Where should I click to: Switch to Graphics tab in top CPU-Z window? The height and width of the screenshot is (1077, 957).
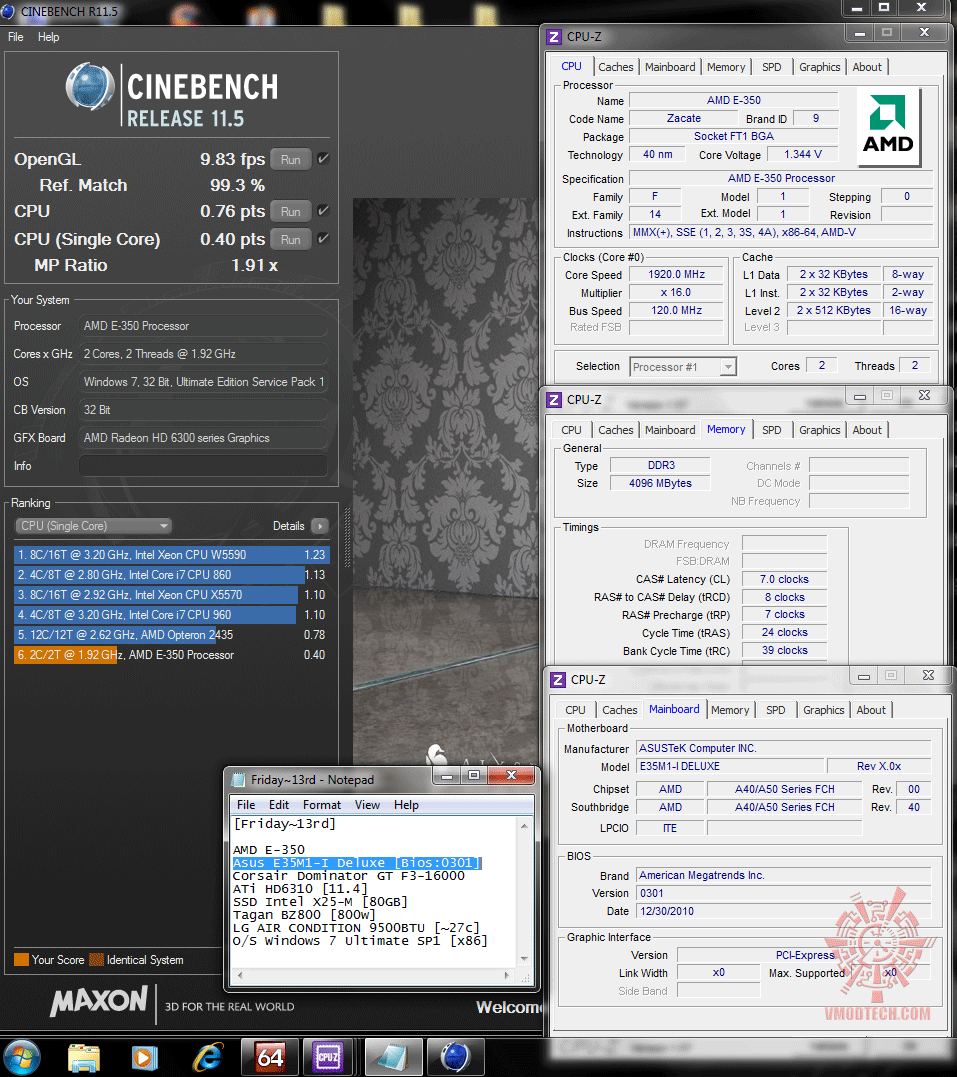pos(820,67)
